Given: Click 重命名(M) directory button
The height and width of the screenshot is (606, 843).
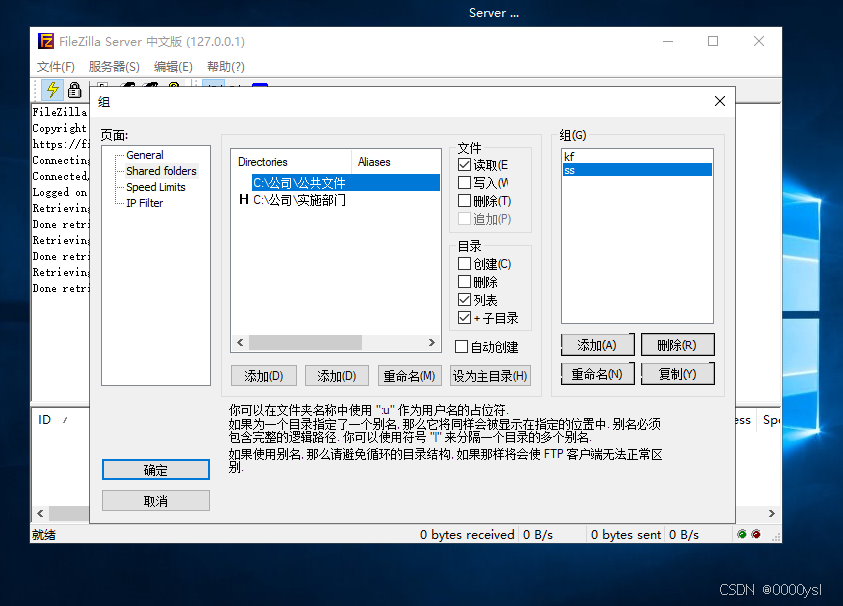Looking at the screenshot, I should tap(410, 376).
